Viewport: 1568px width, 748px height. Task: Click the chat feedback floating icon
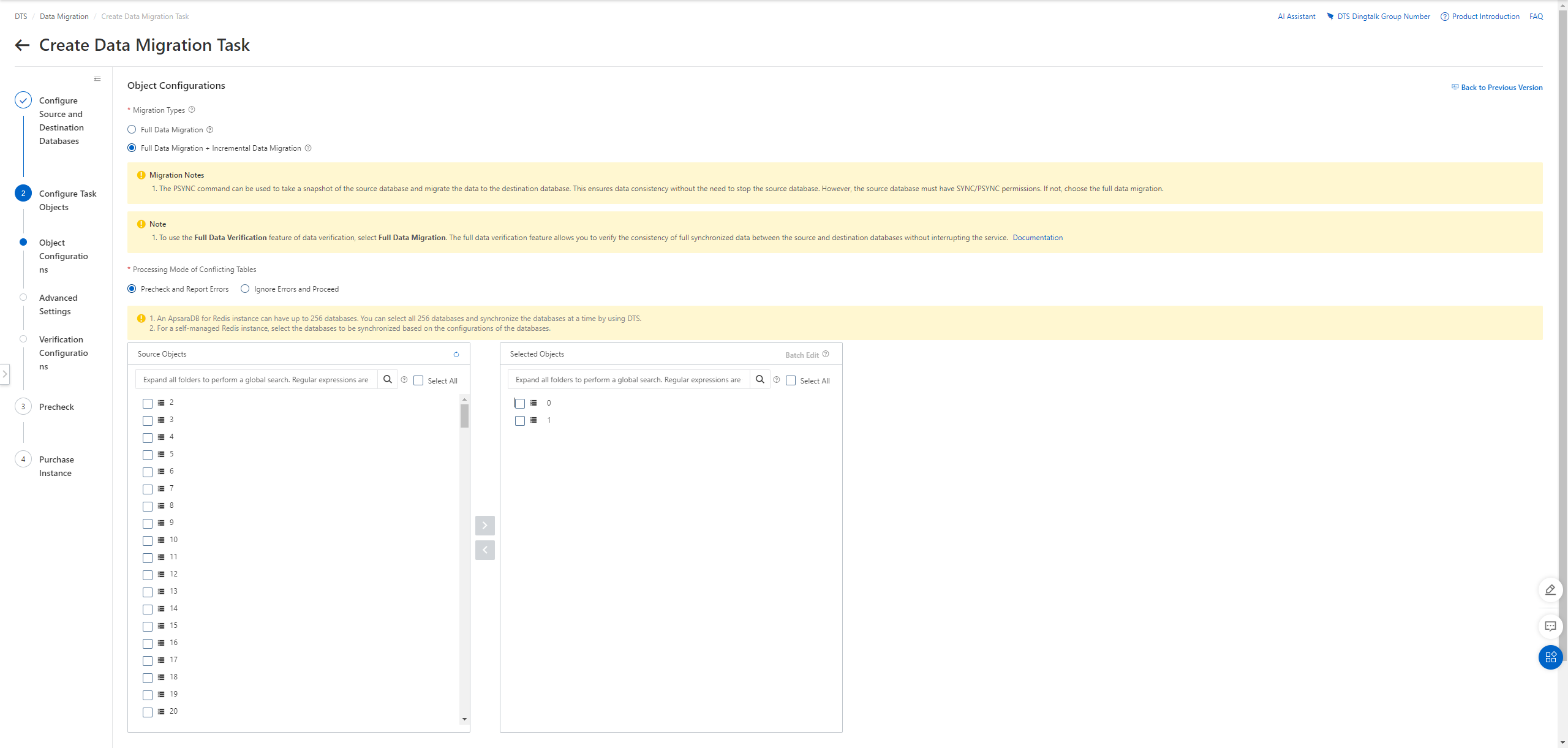(x=1550, y=626)
